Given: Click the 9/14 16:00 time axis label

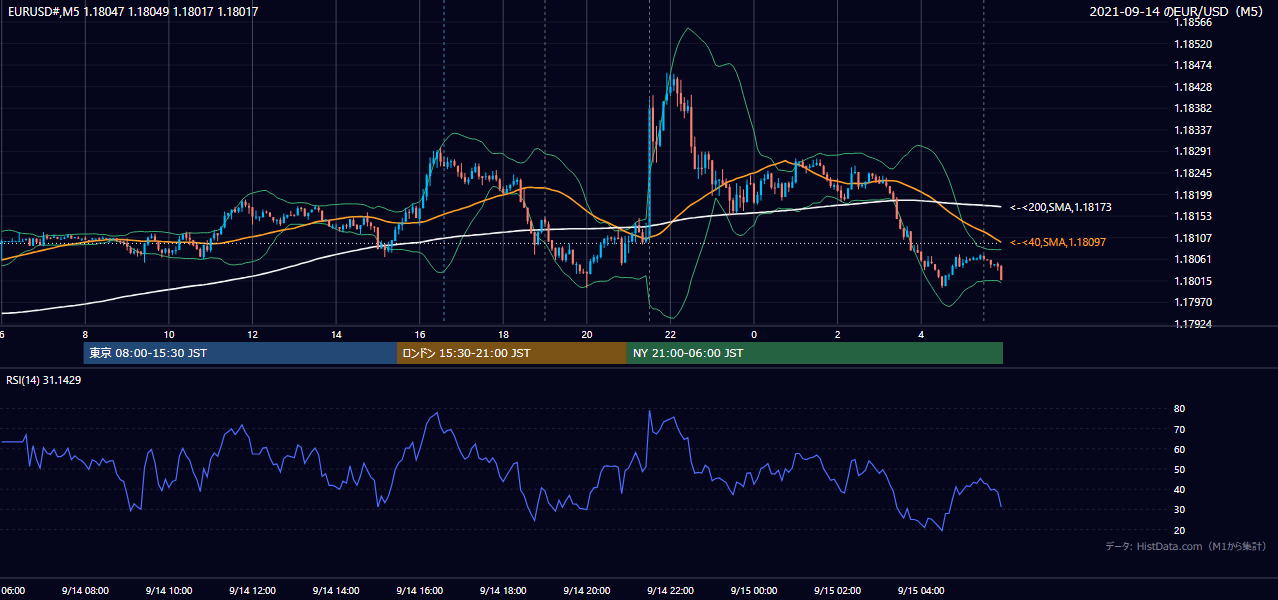Looking at the screenshot, I should click(x=419, y=590).
